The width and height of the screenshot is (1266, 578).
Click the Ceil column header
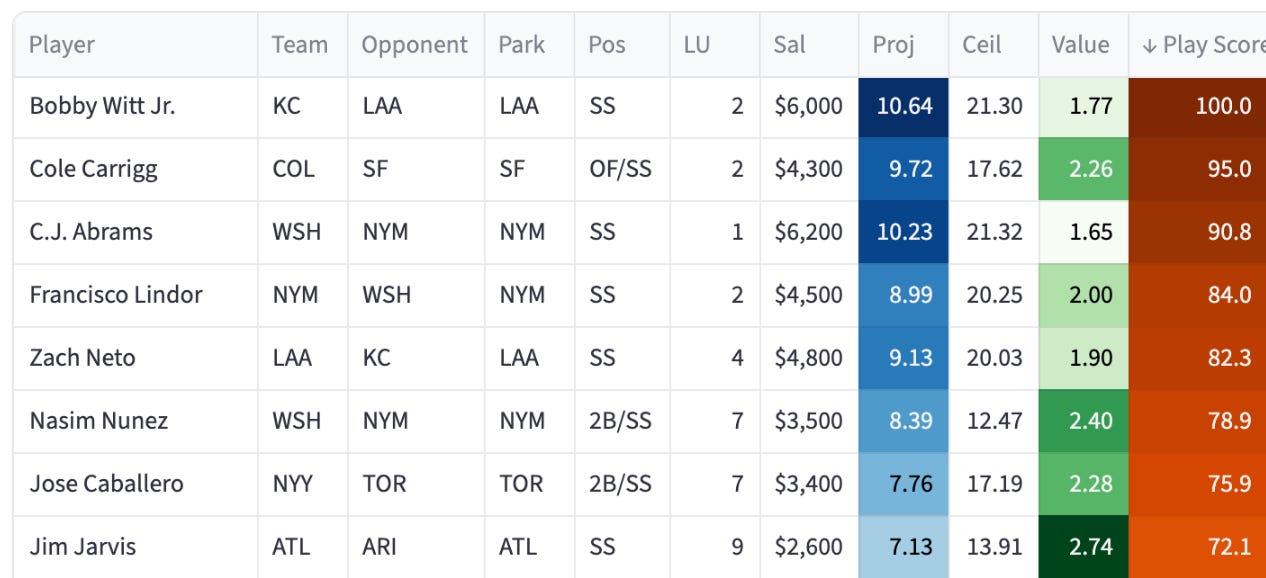(982, 45)
